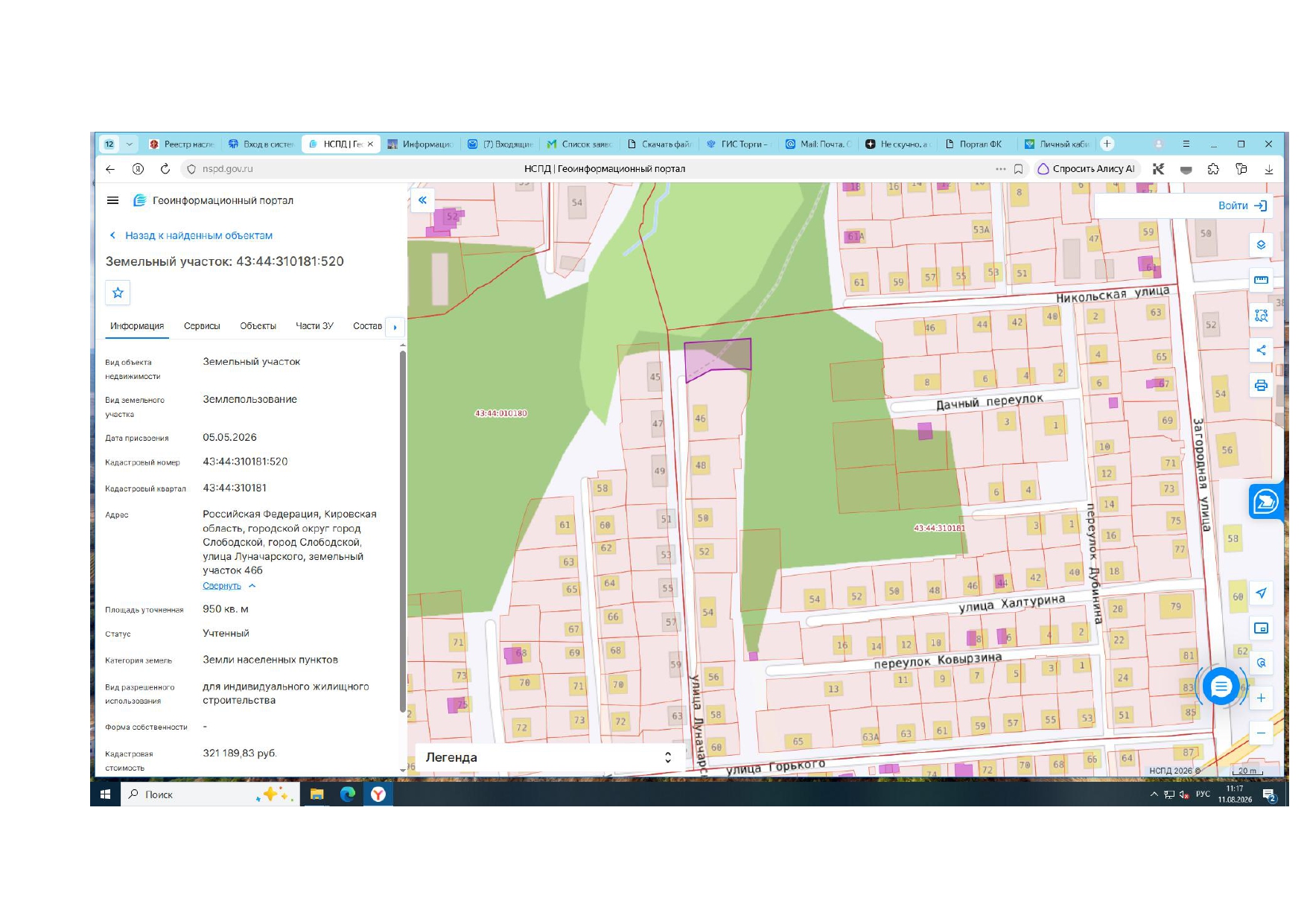
Task: Select the ruler measurement tool
Action: click(x=1261, y=280)
